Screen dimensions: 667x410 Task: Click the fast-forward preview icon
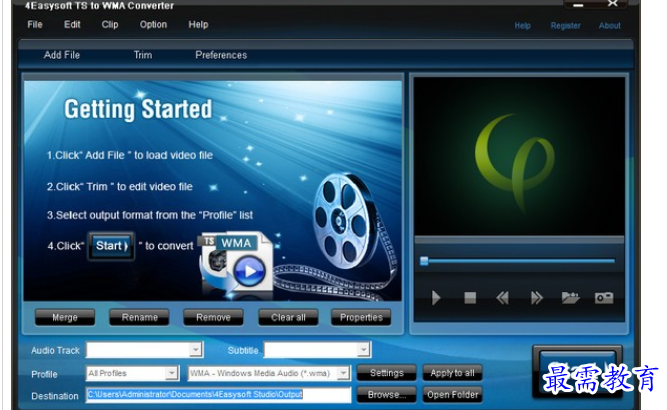tap(536, 298)
